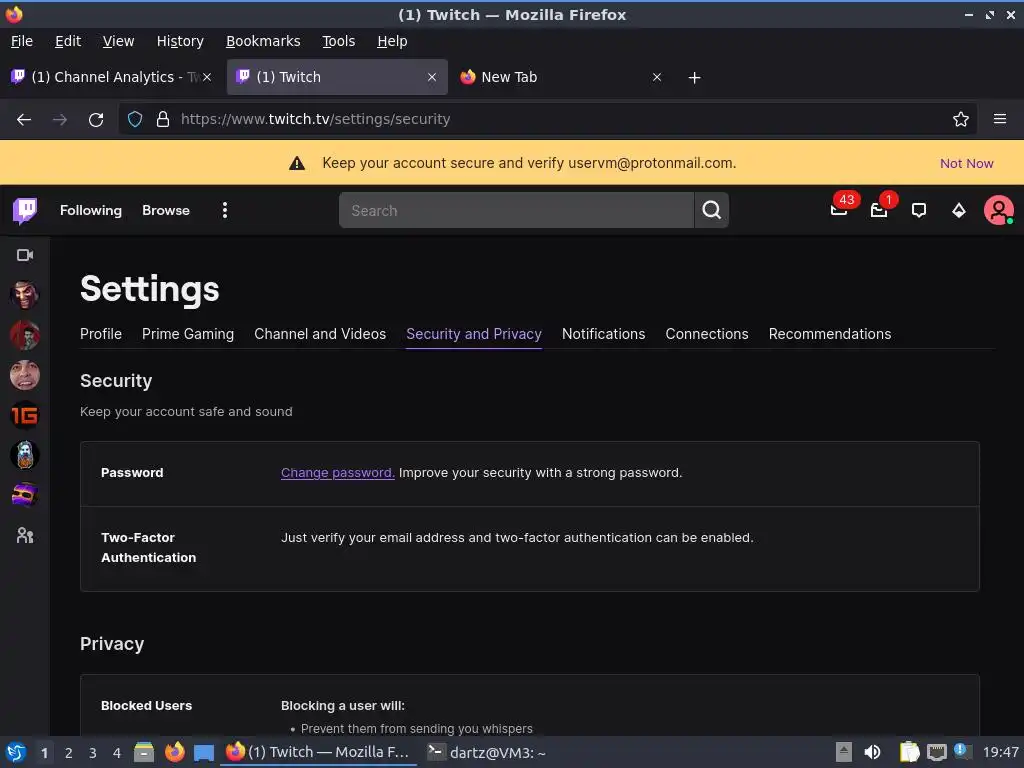Open the 1G channel avatar in sidebar
The height and width of the screenshot is (768, 1024).
point(25,415)
